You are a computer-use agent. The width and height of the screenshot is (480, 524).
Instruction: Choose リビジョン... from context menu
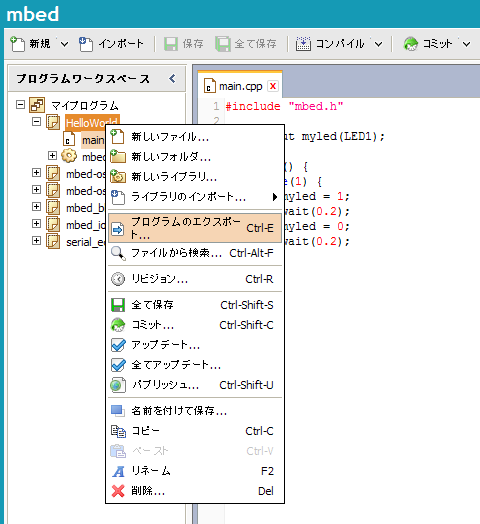pos(195,279)
